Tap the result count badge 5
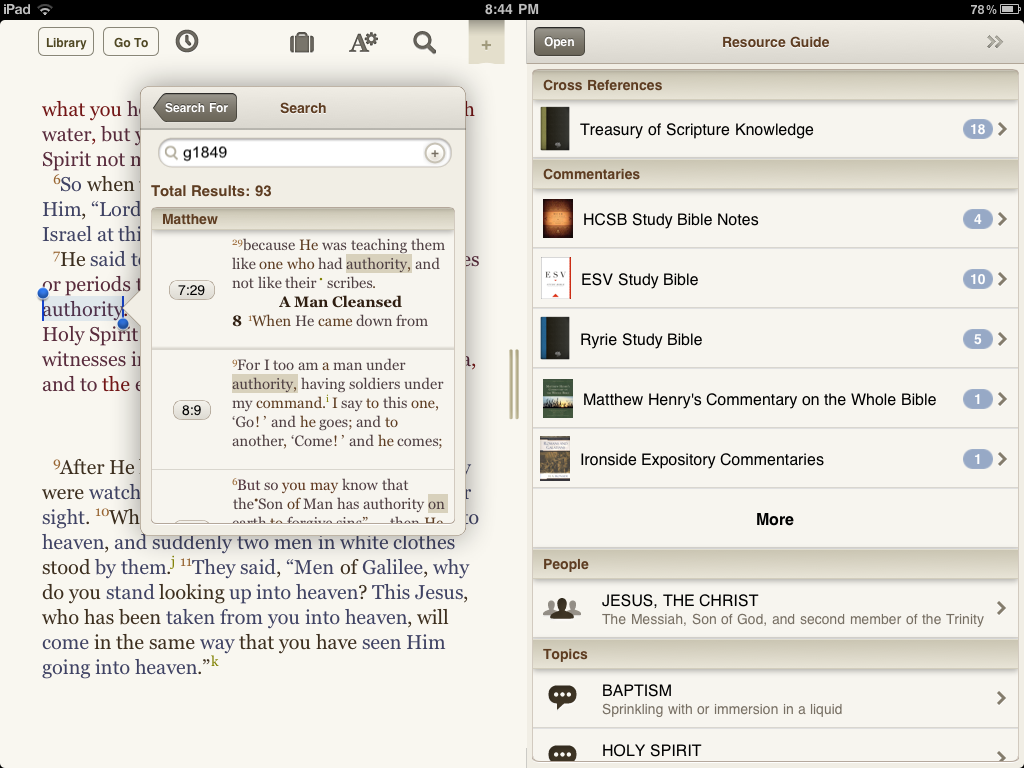This screenshot has width=1024, height=768. point(977,340)
